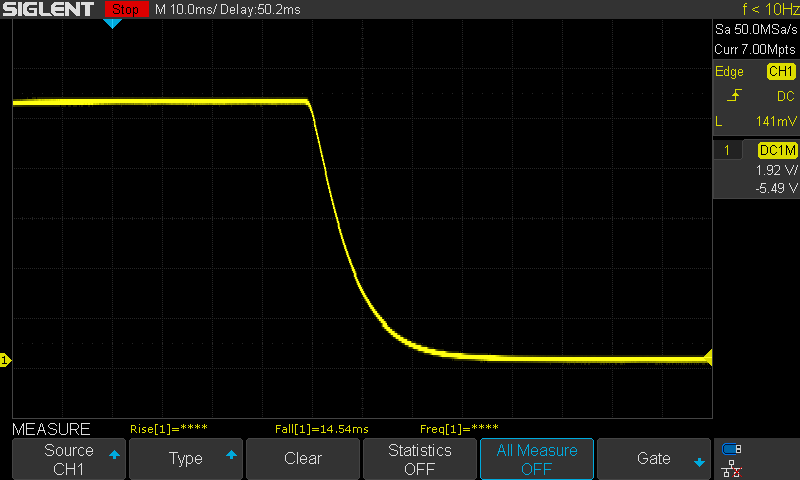
Task: Click the Edge trigger type label
Action: (729, 72)
